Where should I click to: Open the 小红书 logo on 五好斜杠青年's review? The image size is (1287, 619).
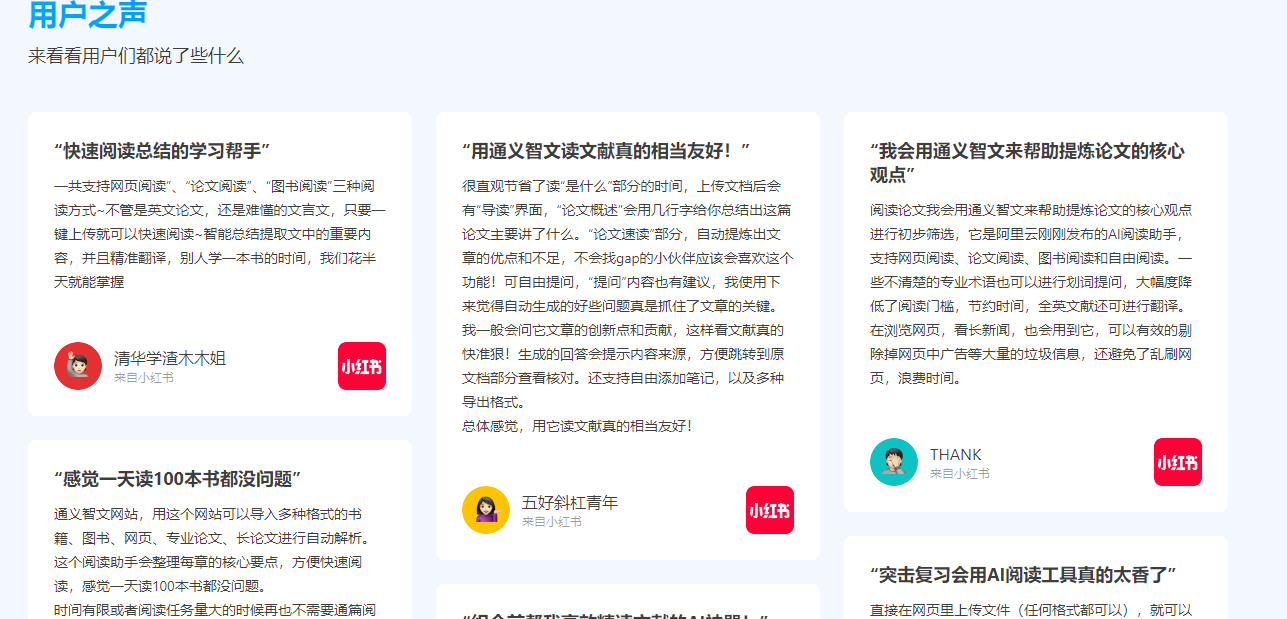[770, 510]
